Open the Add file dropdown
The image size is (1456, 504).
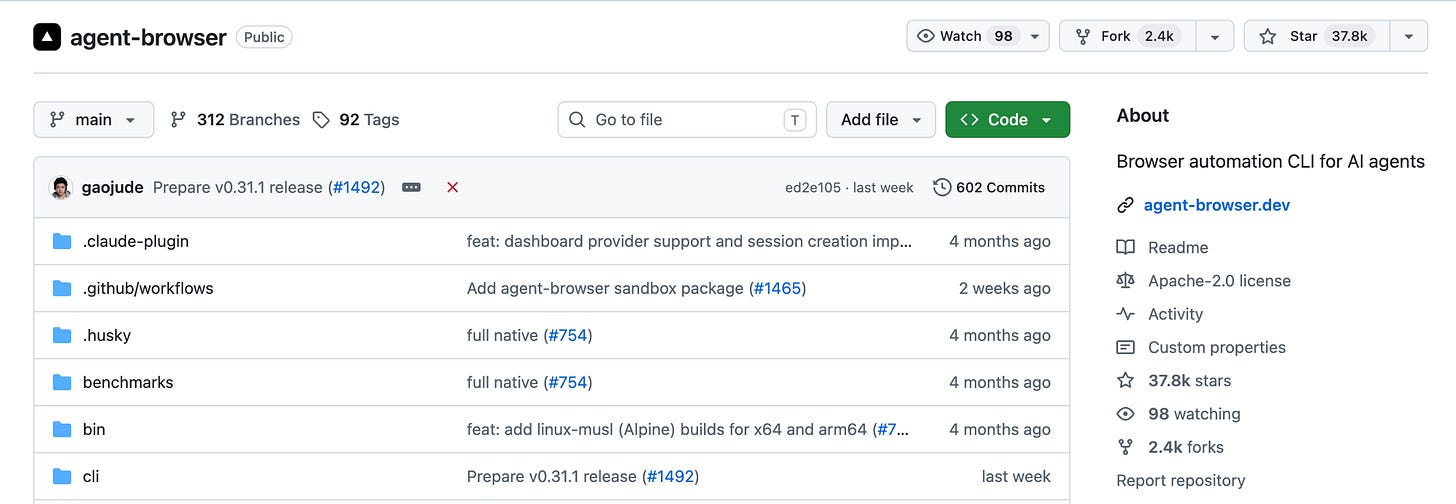click(881, 119)
